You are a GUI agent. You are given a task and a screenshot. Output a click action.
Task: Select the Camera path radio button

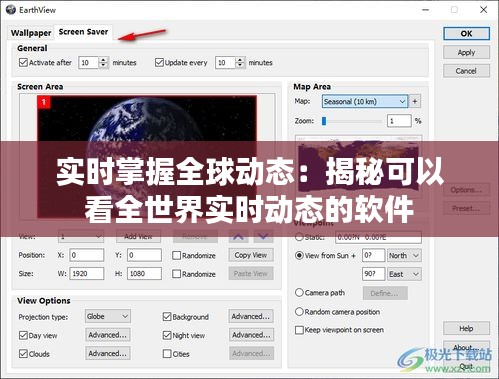[299, 293]
